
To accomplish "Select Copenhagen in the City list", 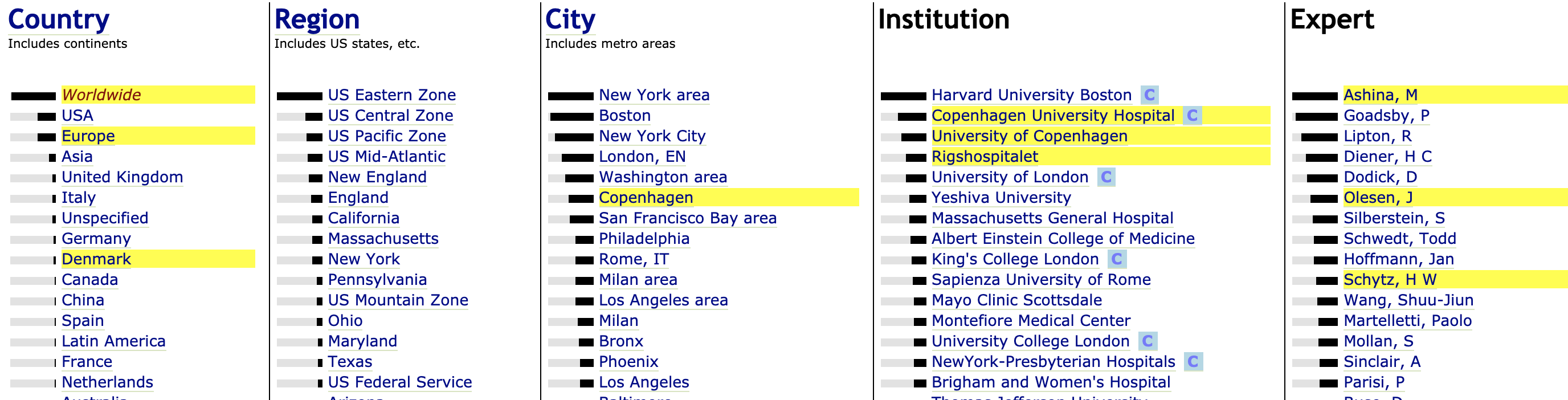I will [645, 198].
